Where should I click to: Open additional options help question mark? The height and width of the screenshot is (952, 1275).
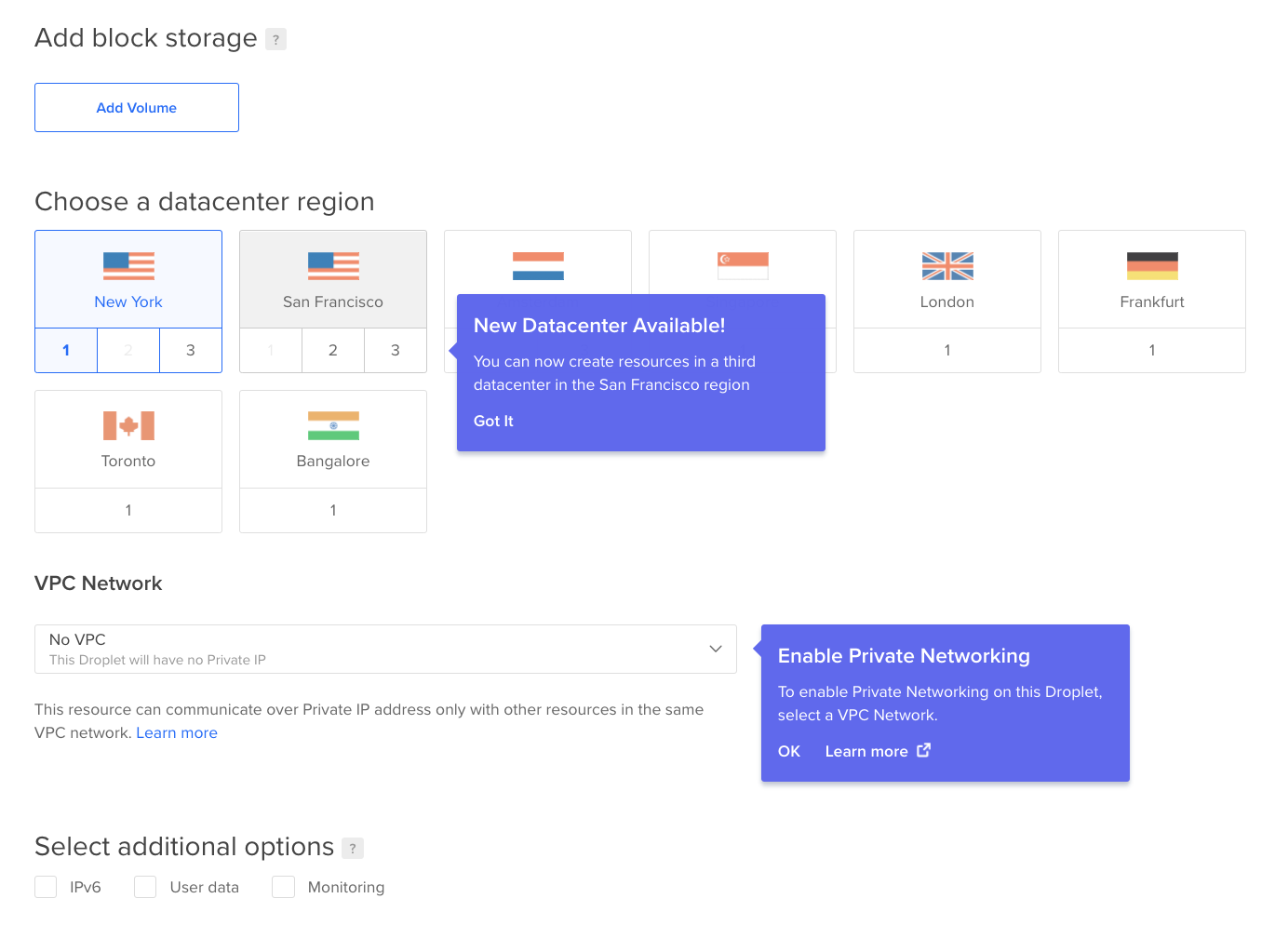353,849
